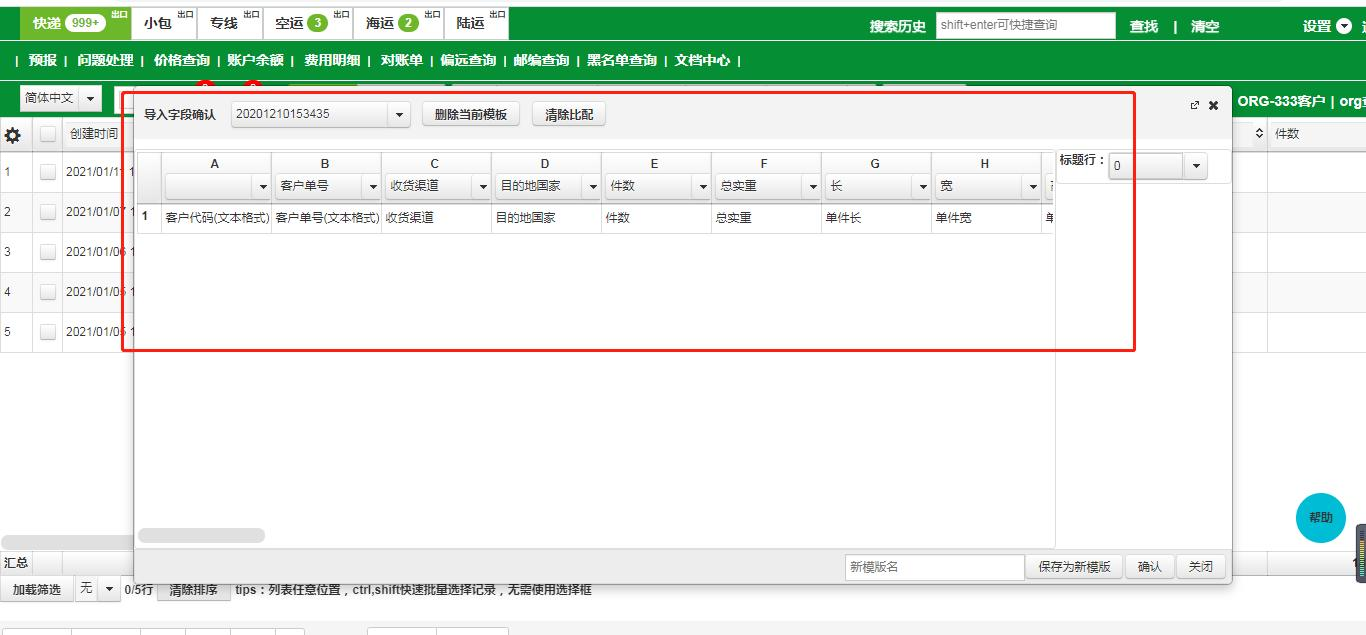The width and height of the screenshot is (1366, 635).
Task: Open grid settings gear icon
Action: (x=13, y=135)
